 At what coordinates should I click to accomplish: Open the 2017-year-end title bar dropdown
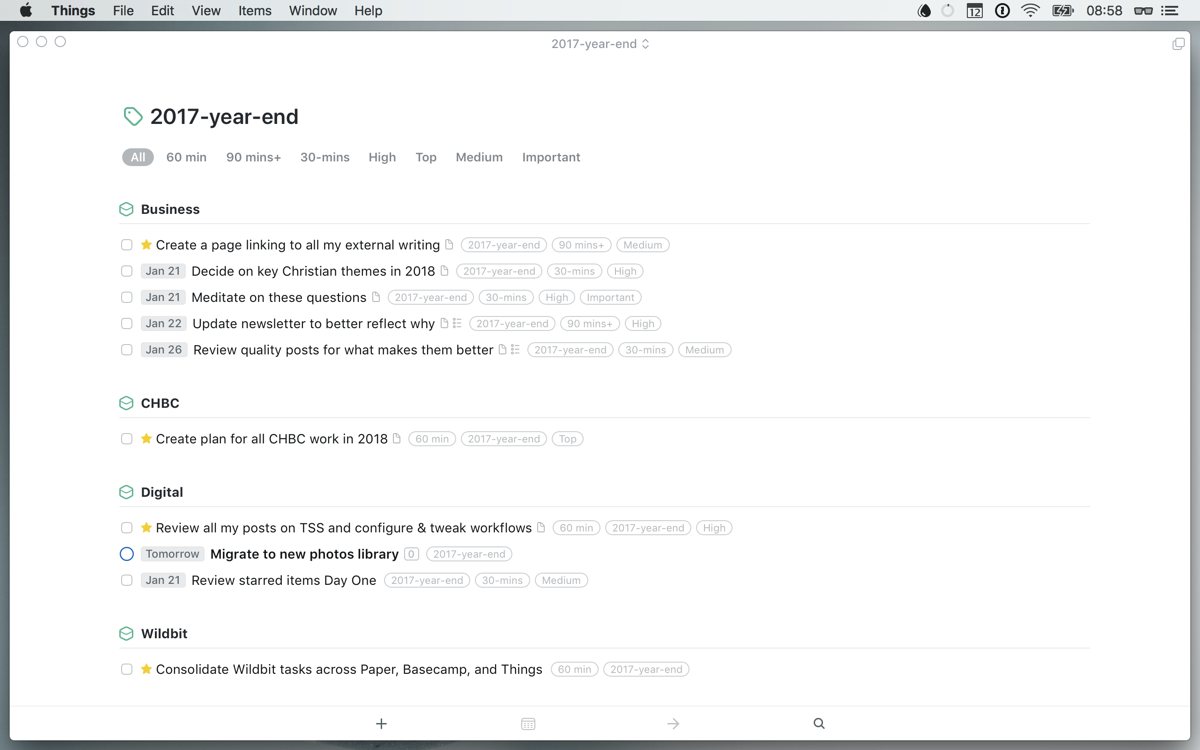tap(600, 44)
